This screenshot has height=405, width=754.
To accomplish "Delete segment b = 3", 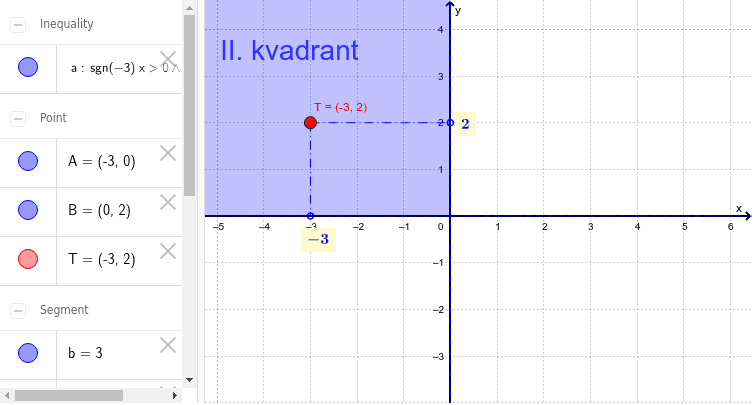I will 168,345.
